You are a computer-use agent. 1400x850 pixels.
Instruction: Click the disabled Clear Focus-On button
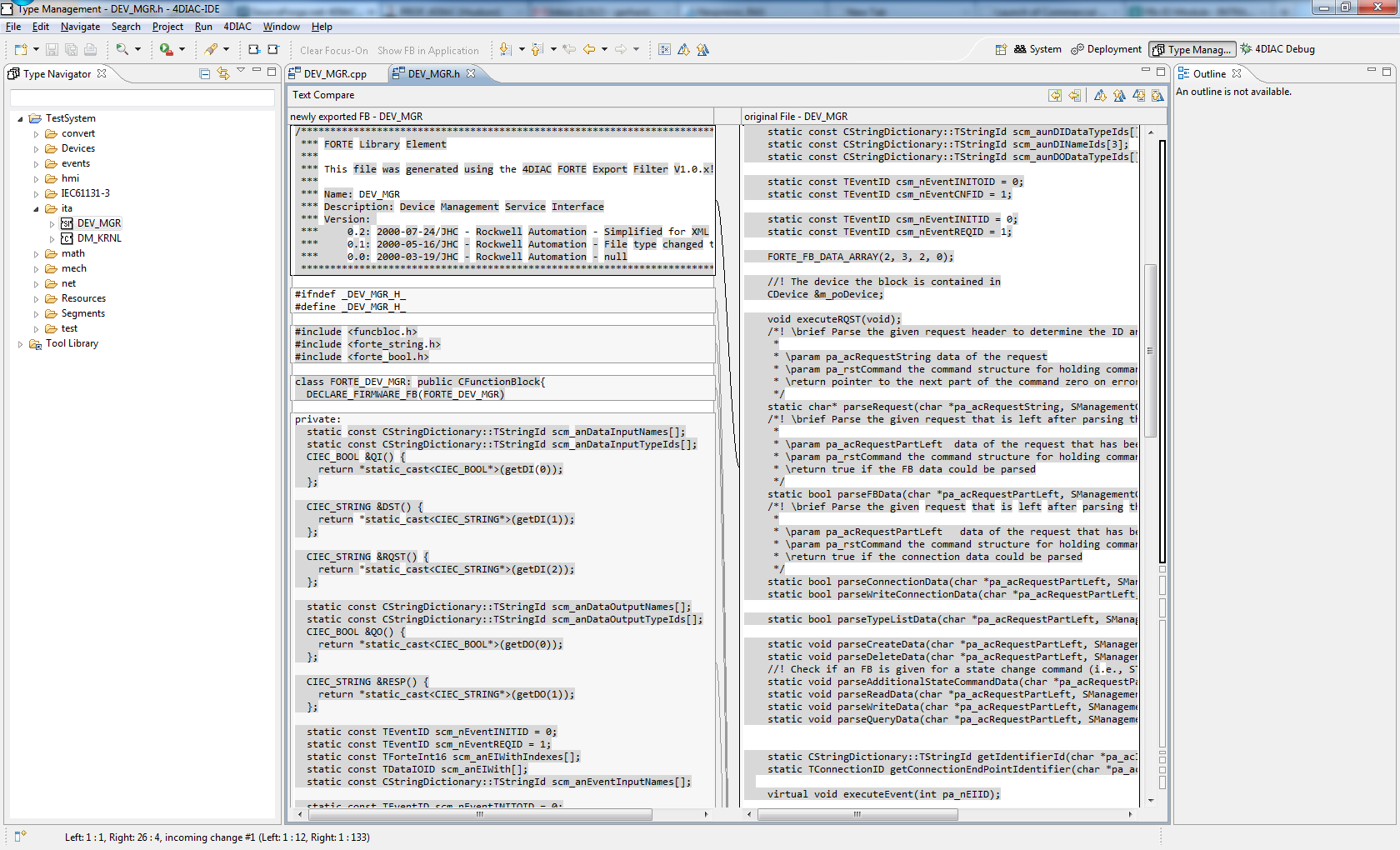click(333, 51)
